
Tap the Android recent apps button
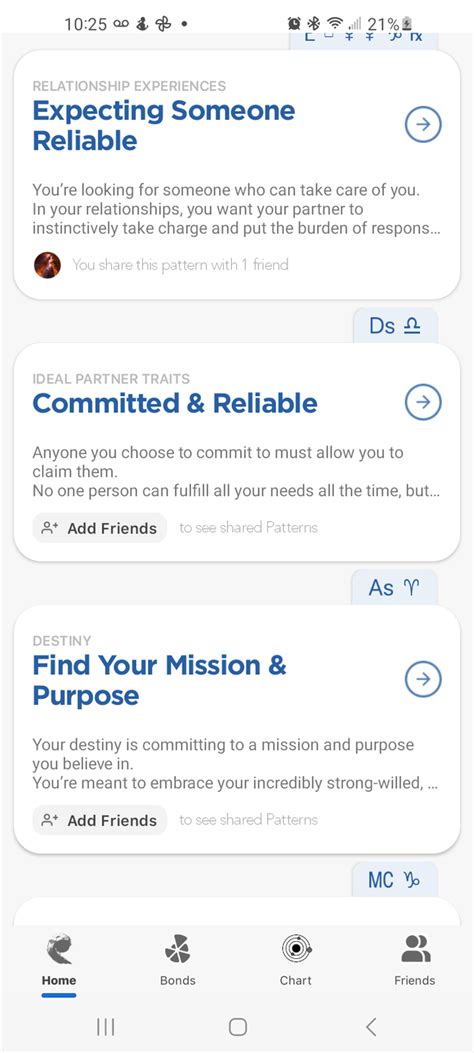(105, 1026)
